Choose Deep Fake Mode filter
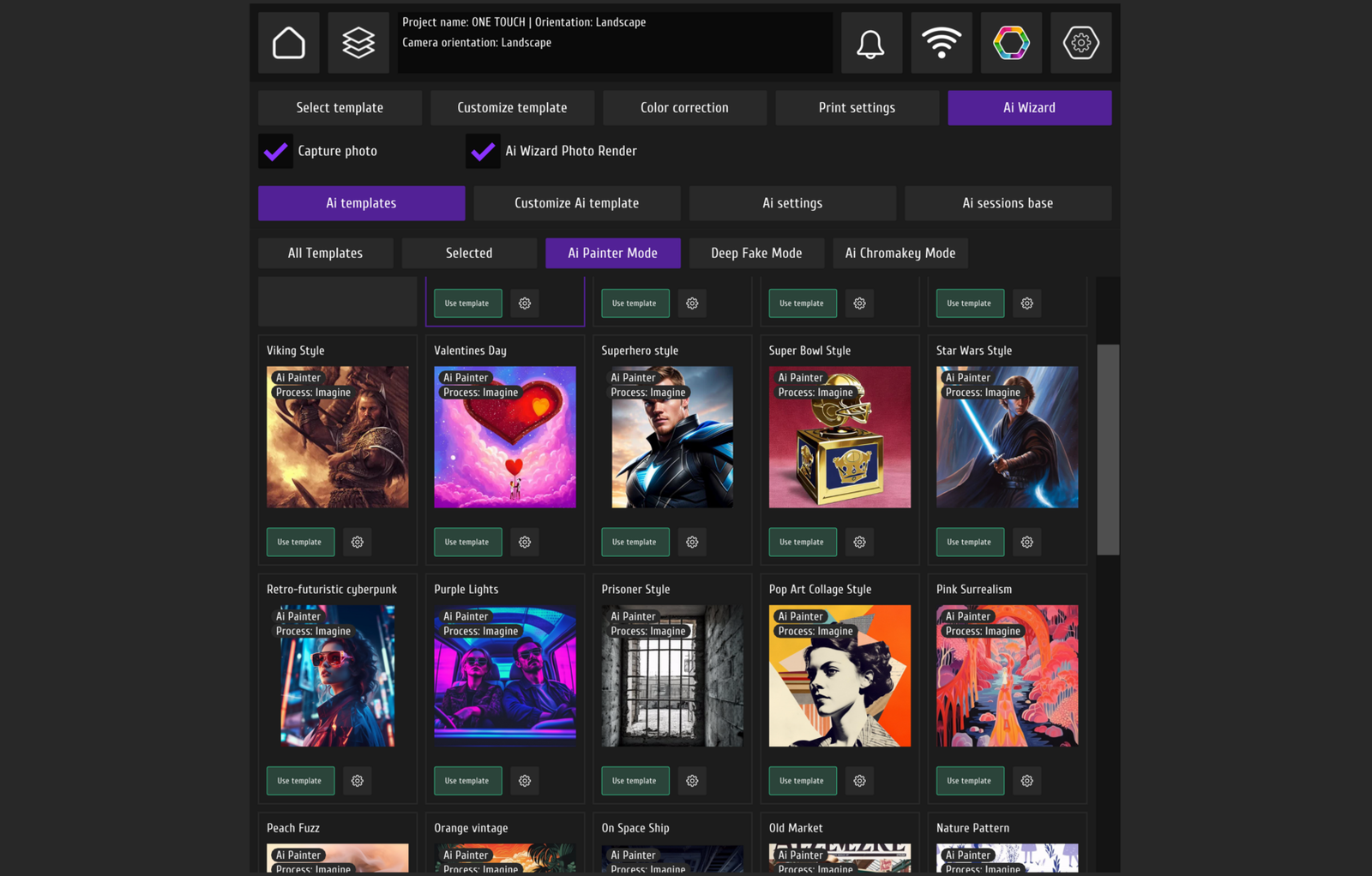 pyautogui.click(x=756, y=253)
